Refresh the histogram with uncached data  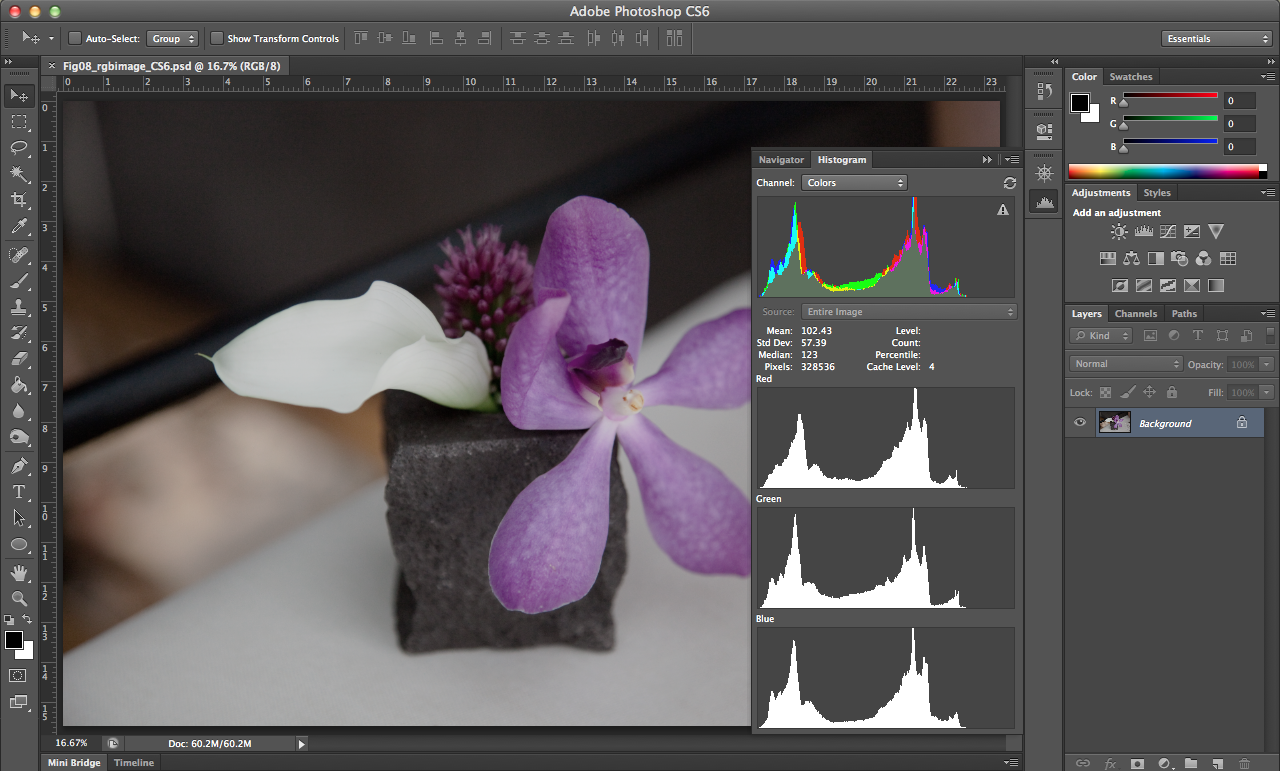pos(1009,183)
